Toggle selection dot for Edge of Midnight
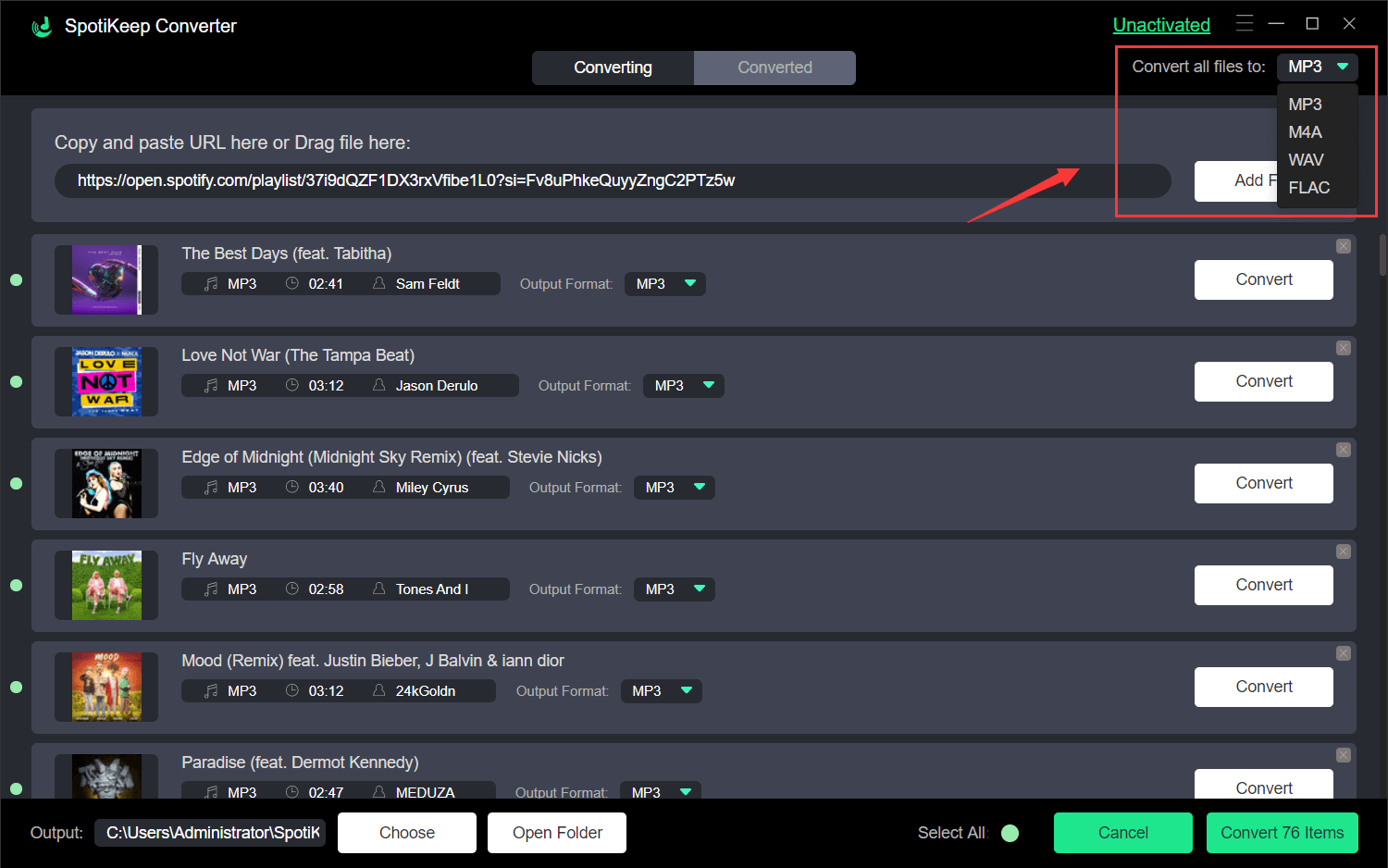This screenshot has height=868, width=1388. tap(16, 483)
